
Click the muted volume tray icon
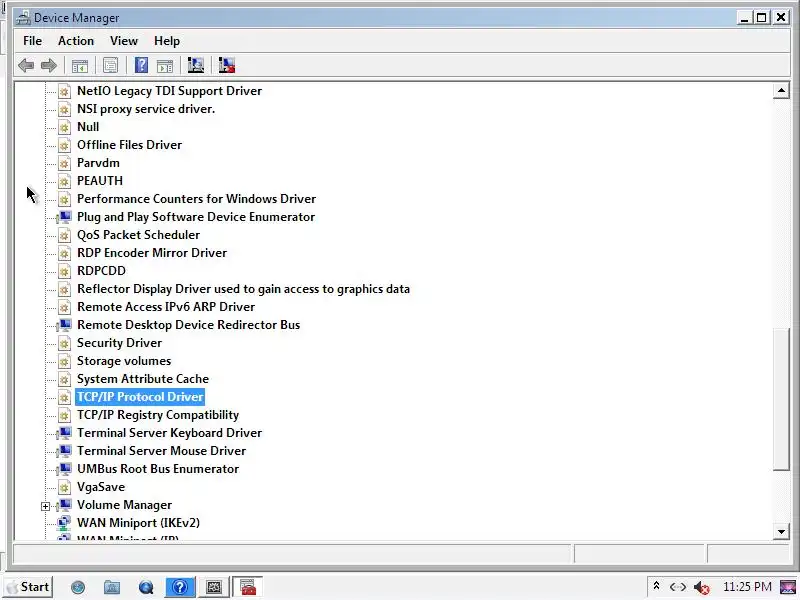(702, 588)
